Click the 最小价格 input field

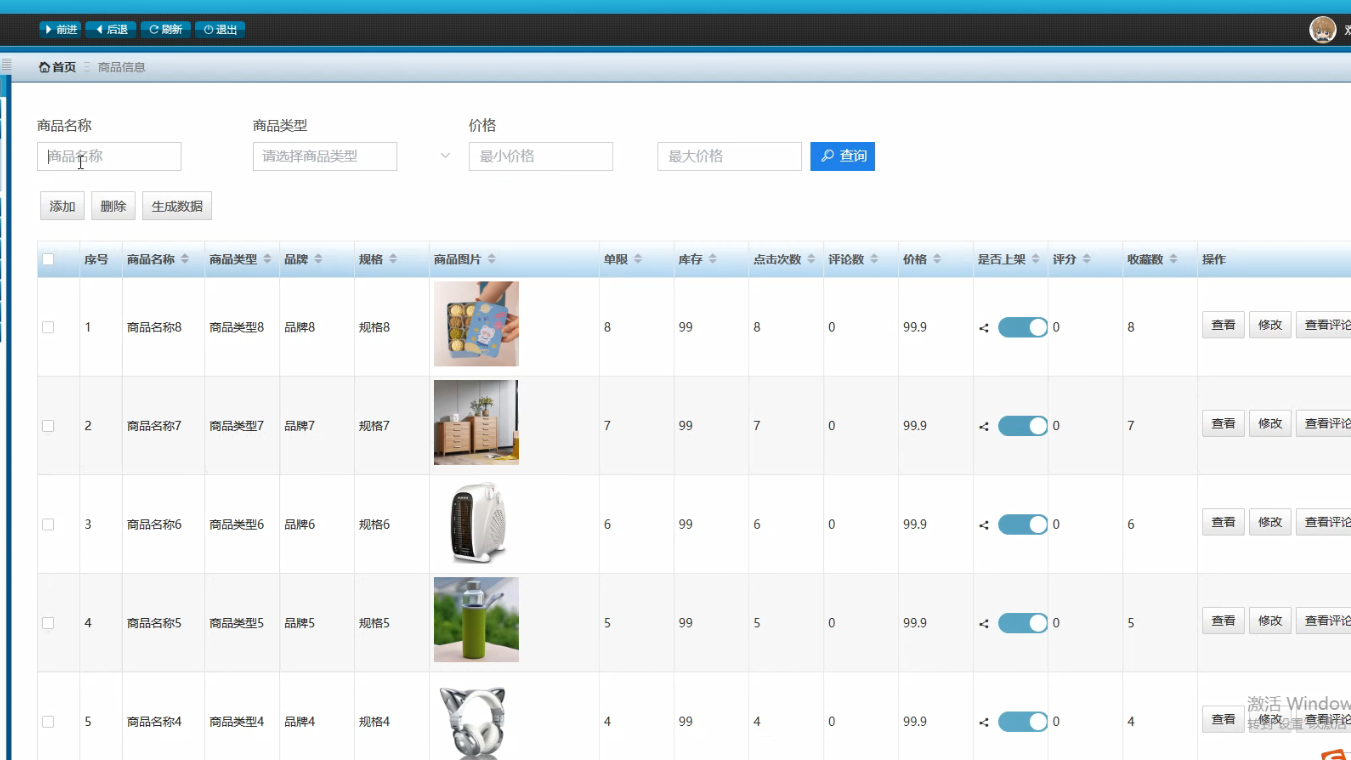pos(541,156)
